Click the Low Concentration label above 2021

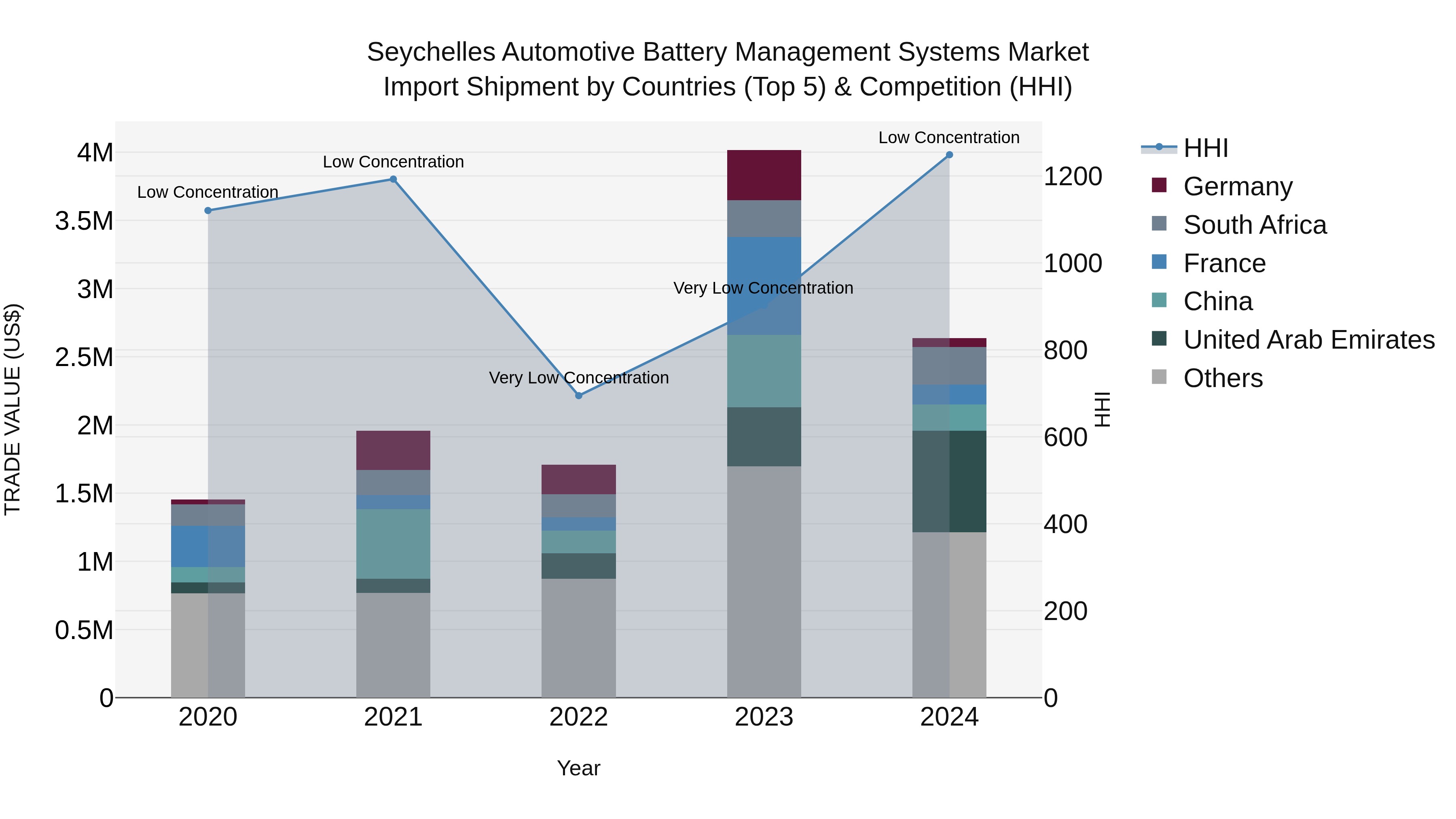(394, 162)
